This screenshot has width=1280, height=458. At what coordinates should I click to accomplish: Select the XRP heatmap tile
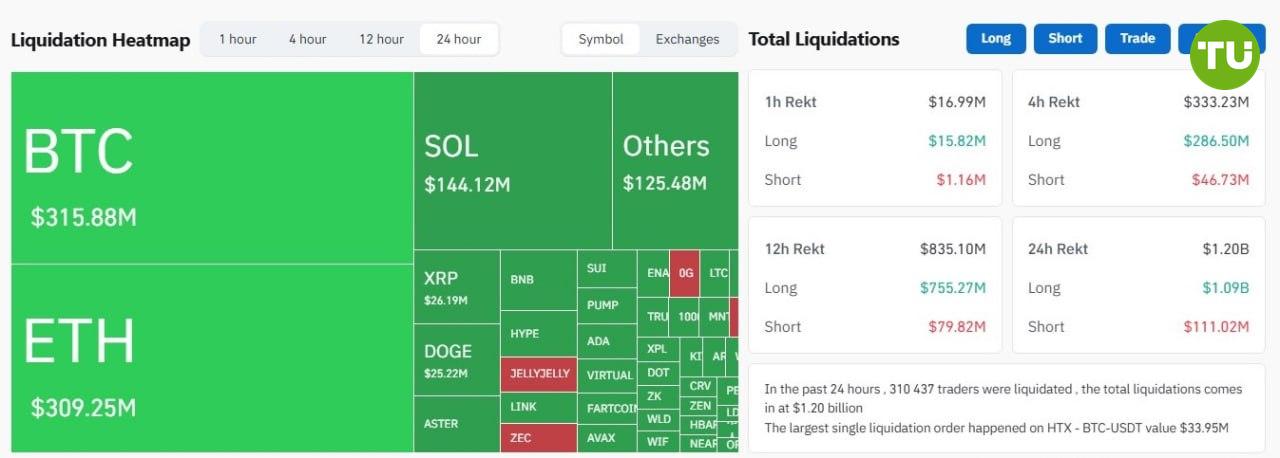pyautogui.click(x=456, y=286)
